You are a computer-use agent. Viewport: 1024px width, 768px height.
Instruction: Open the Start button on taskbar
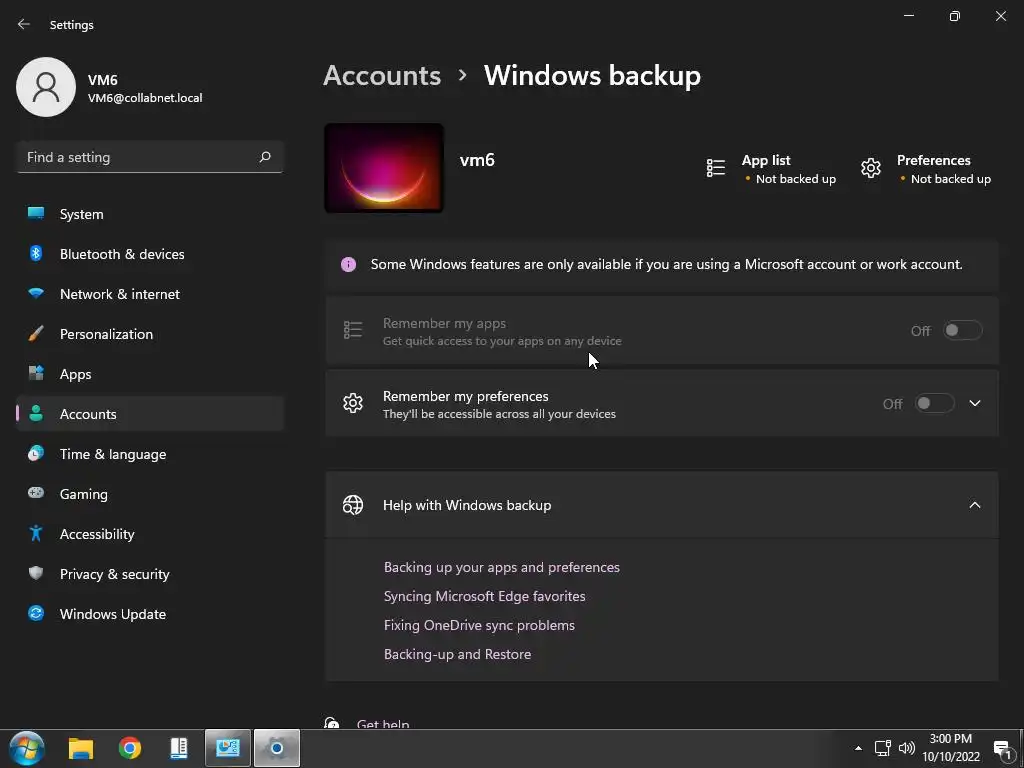tap(27, 748)
